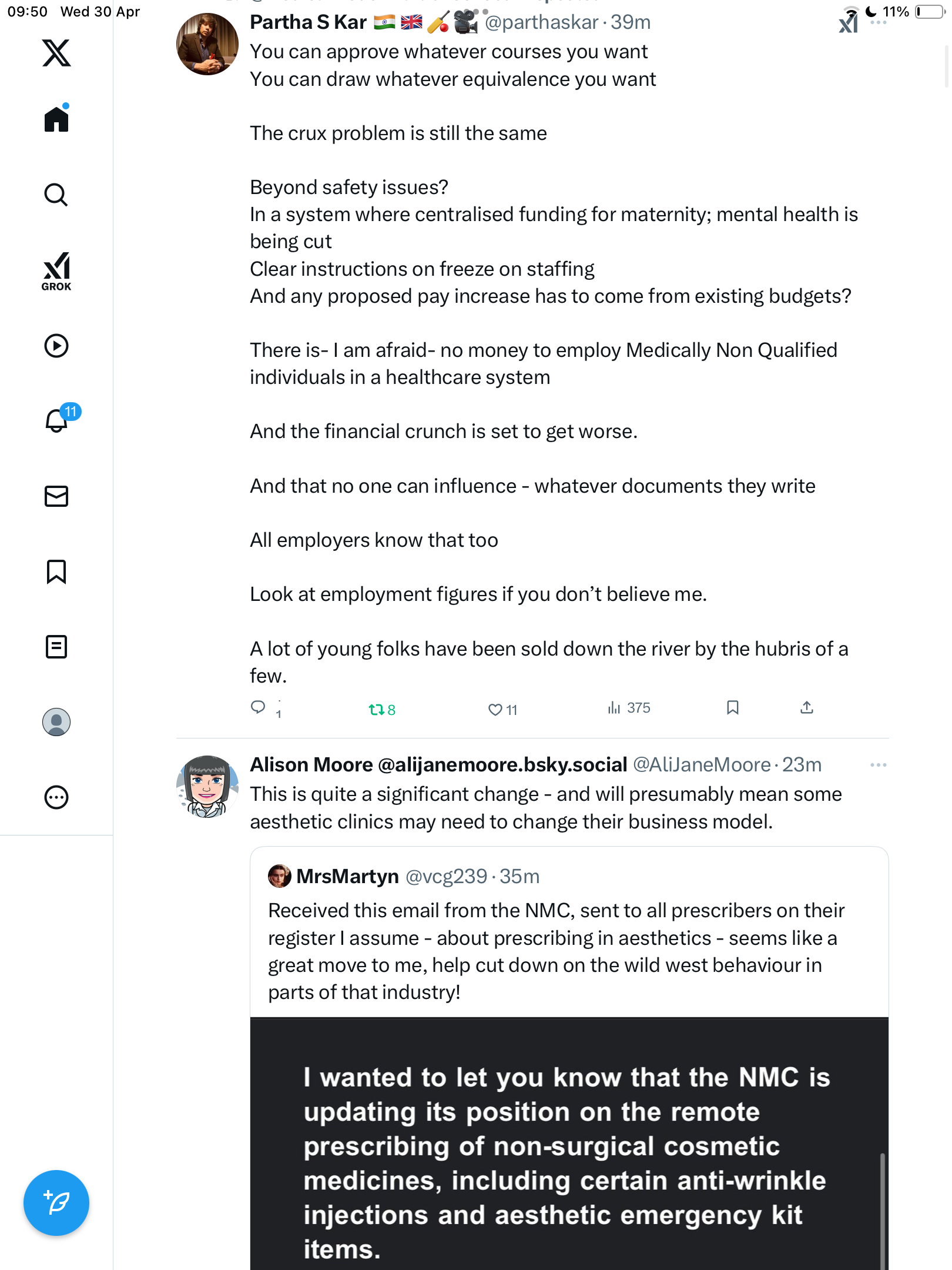Open the Profile avatar icon in sidebar
Screen dimensions: 952x1270
[x=56, y=722]
